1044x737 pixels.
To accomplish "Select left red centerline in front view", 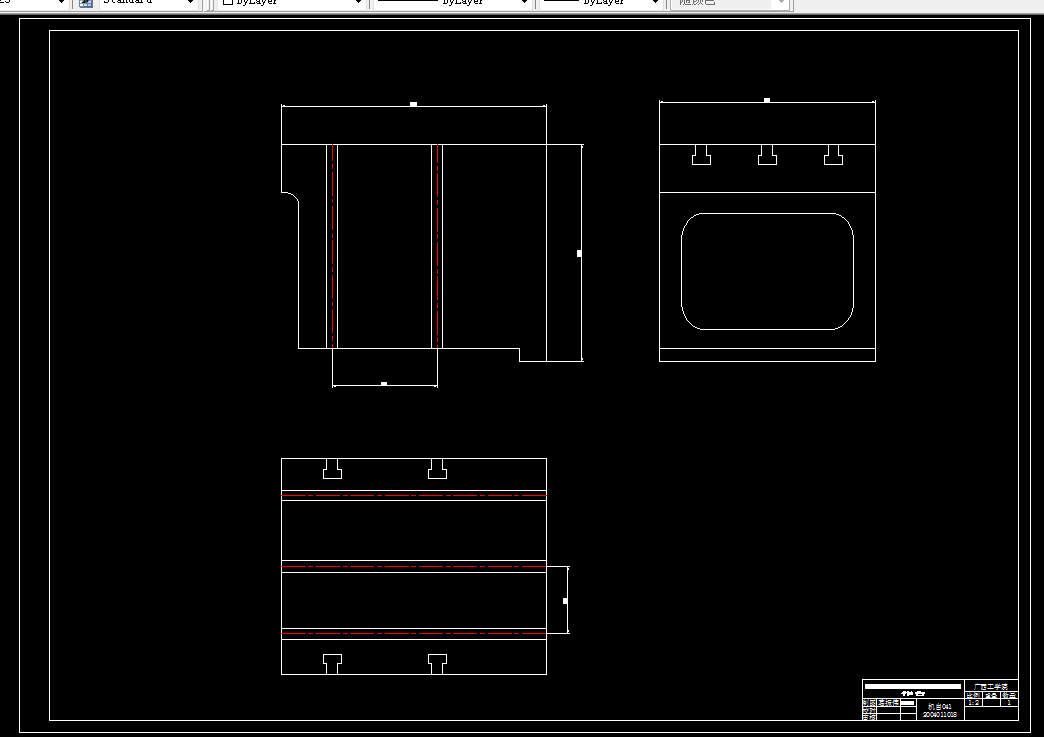I will pyautogui.click(x=332, y=246).
